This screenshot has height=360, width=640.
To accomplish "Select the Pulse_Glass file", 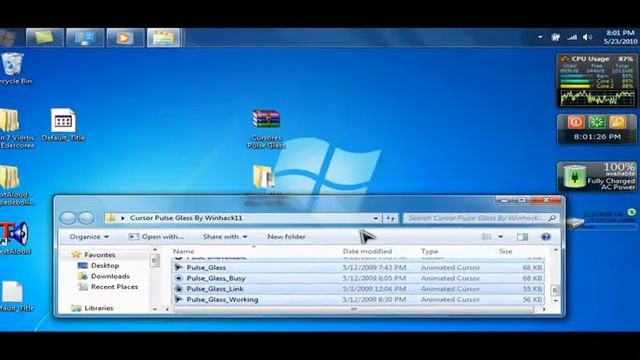I will pyautogui.click(x=358, y=268).
